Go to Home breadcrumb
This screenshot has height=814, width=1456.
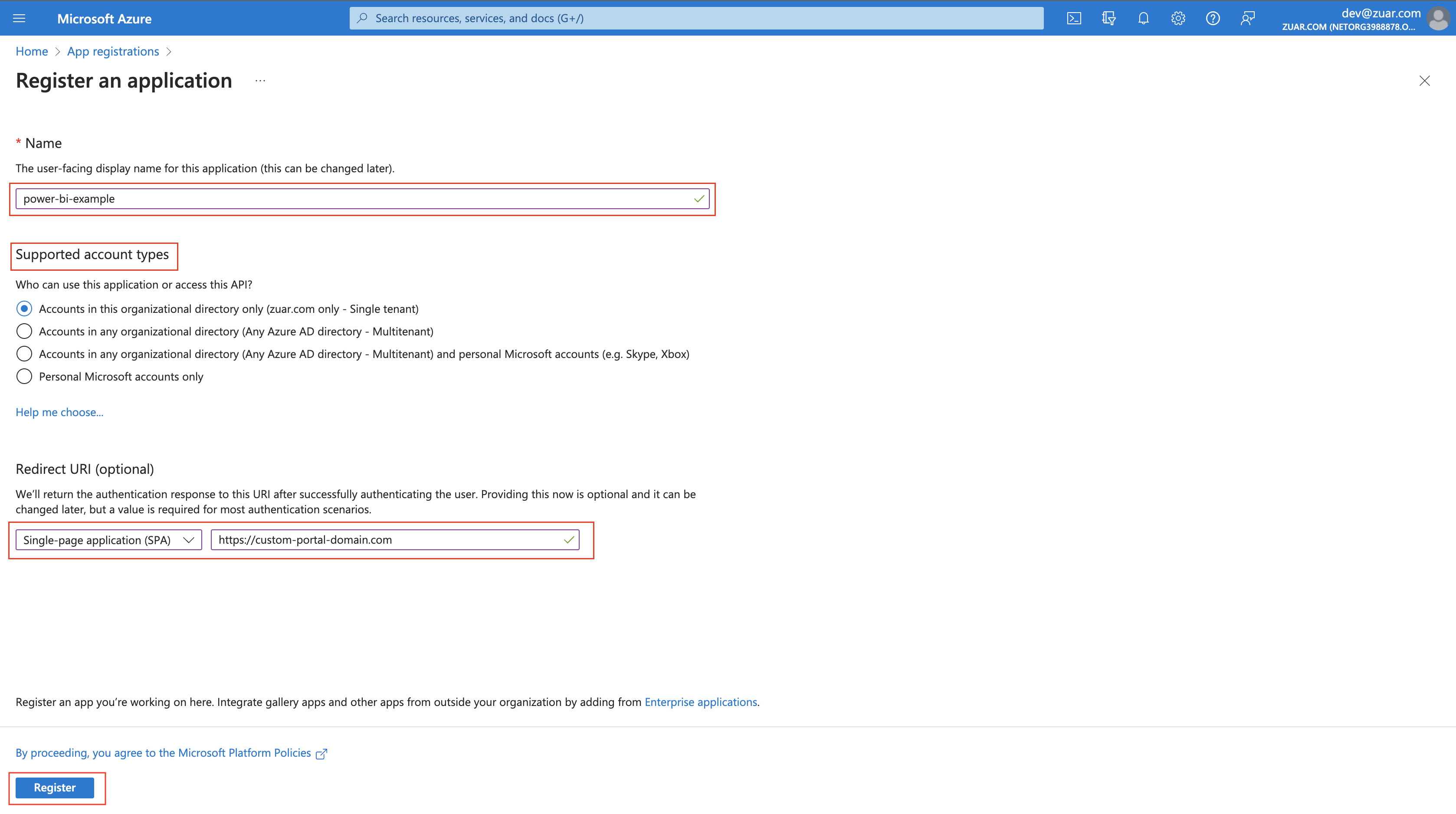(x=32, y=52)
